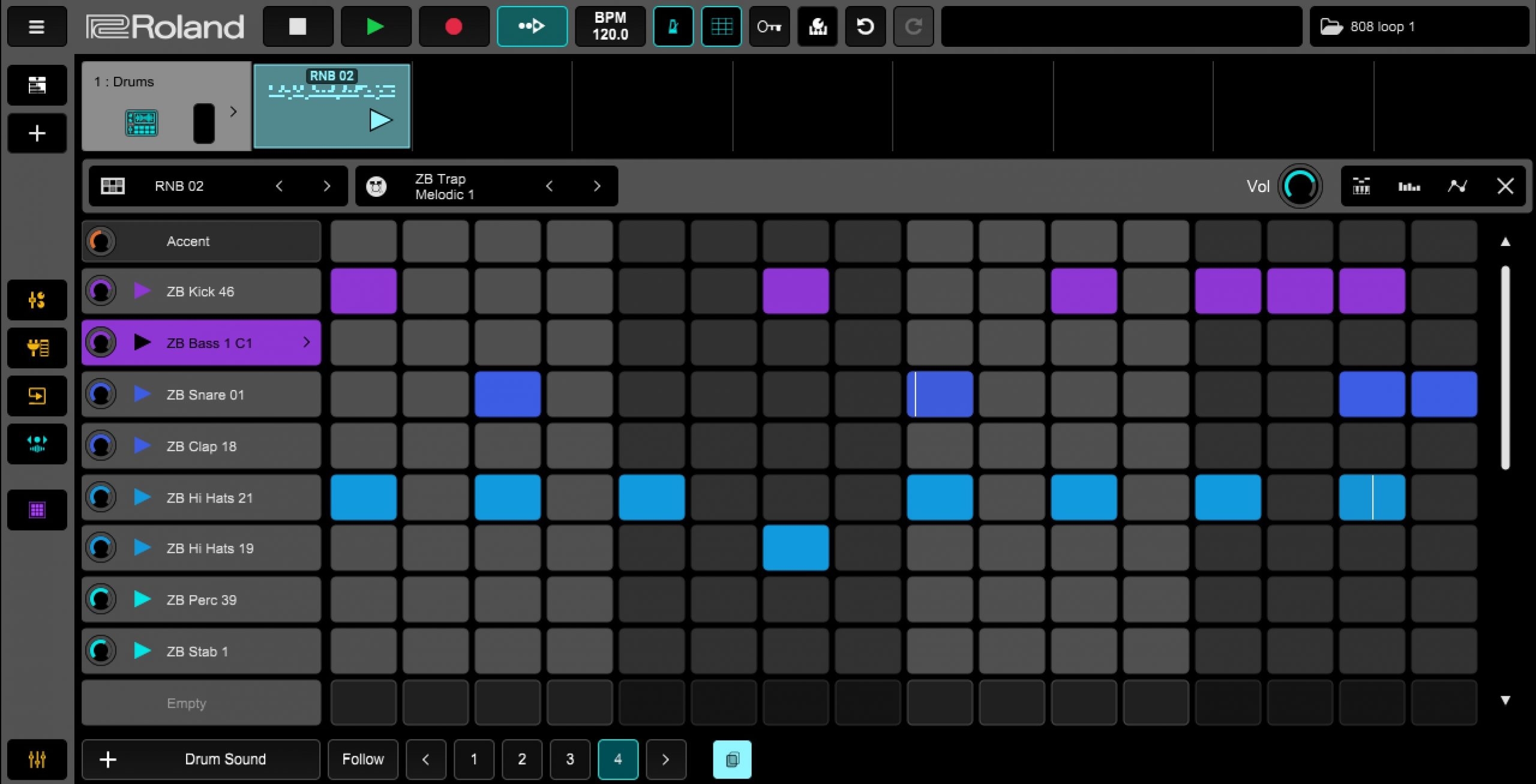Switch to pattern page 2
The height and width of the screenshot is (784, 1536).
point(521,759)
